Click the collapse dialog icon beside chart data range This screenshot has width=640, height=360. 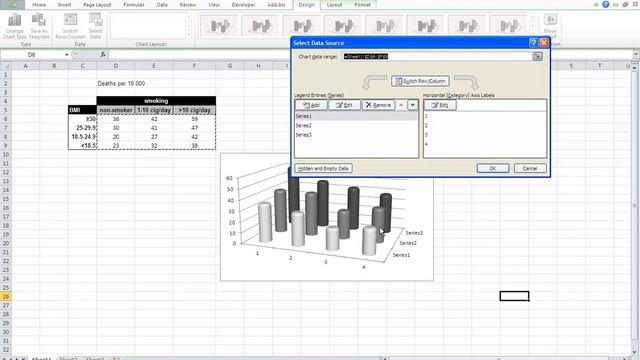point(537,56)
